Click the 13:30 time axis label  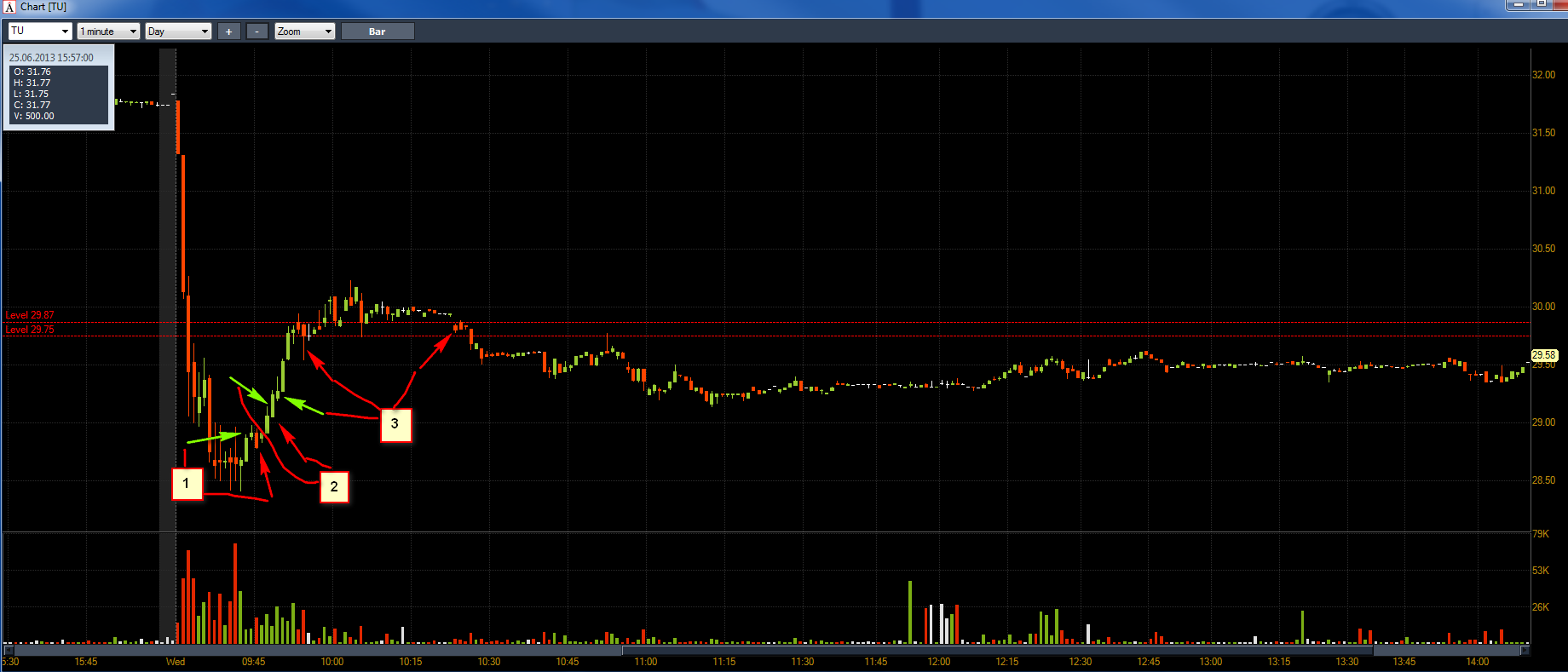pos(1347,662)
